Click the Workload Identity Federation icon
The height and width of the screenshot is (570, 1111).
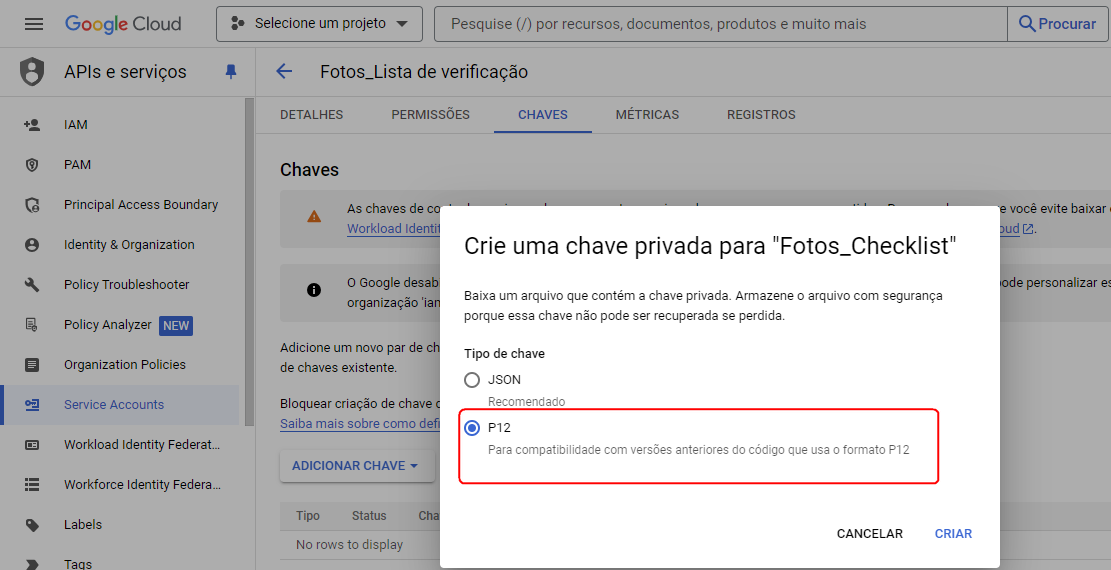(32, 445)
